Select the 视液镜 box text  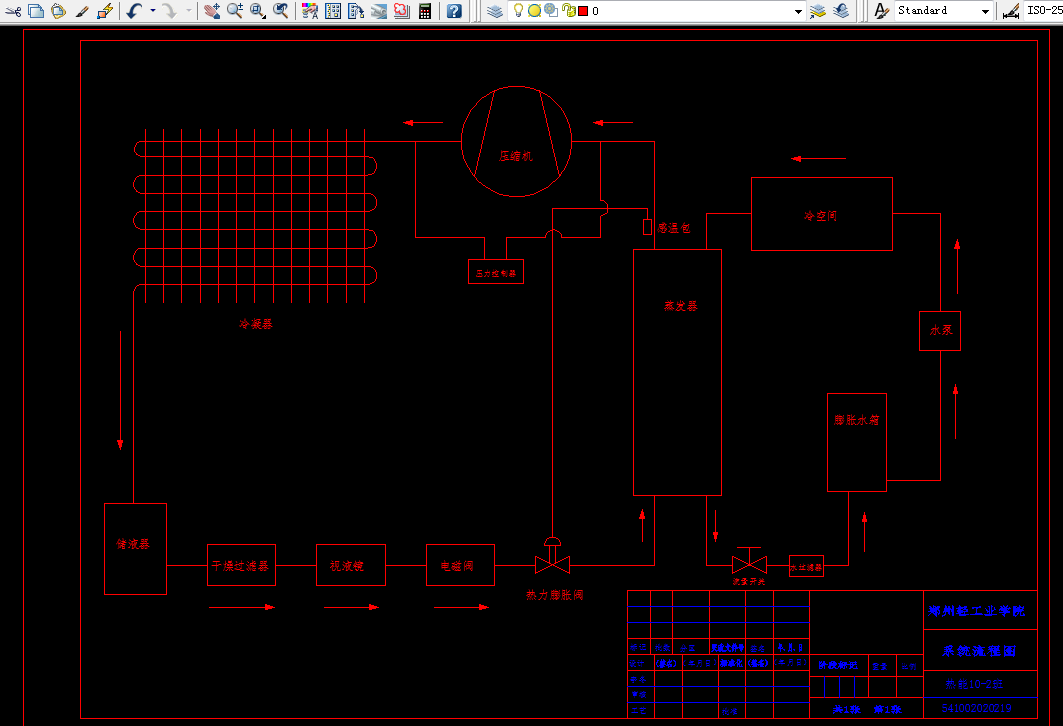(347, 565)
